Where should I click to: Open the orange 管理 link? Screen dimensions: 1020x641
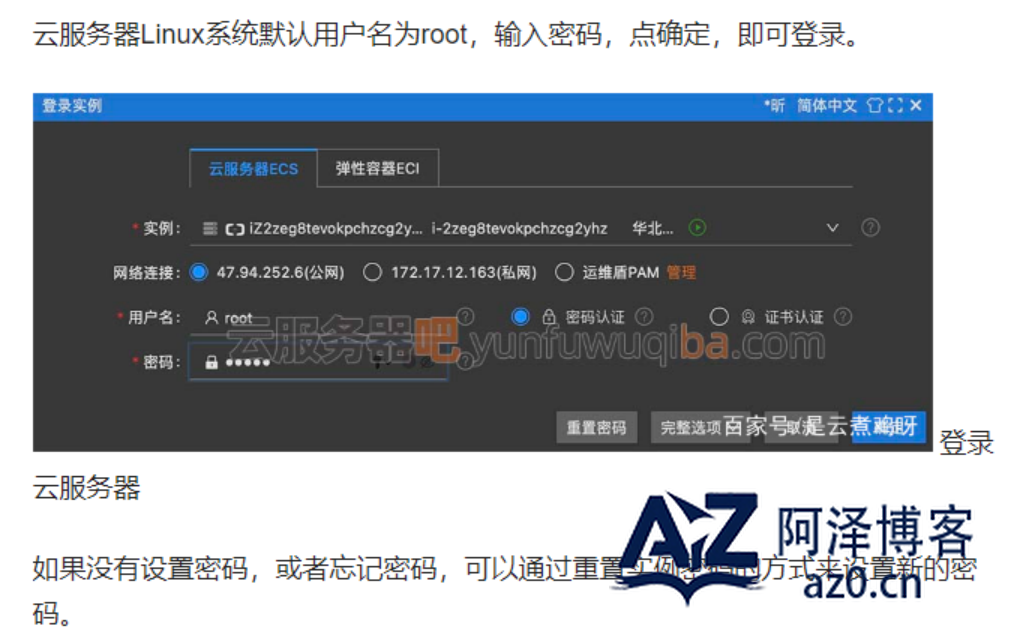tap(681, 272)
